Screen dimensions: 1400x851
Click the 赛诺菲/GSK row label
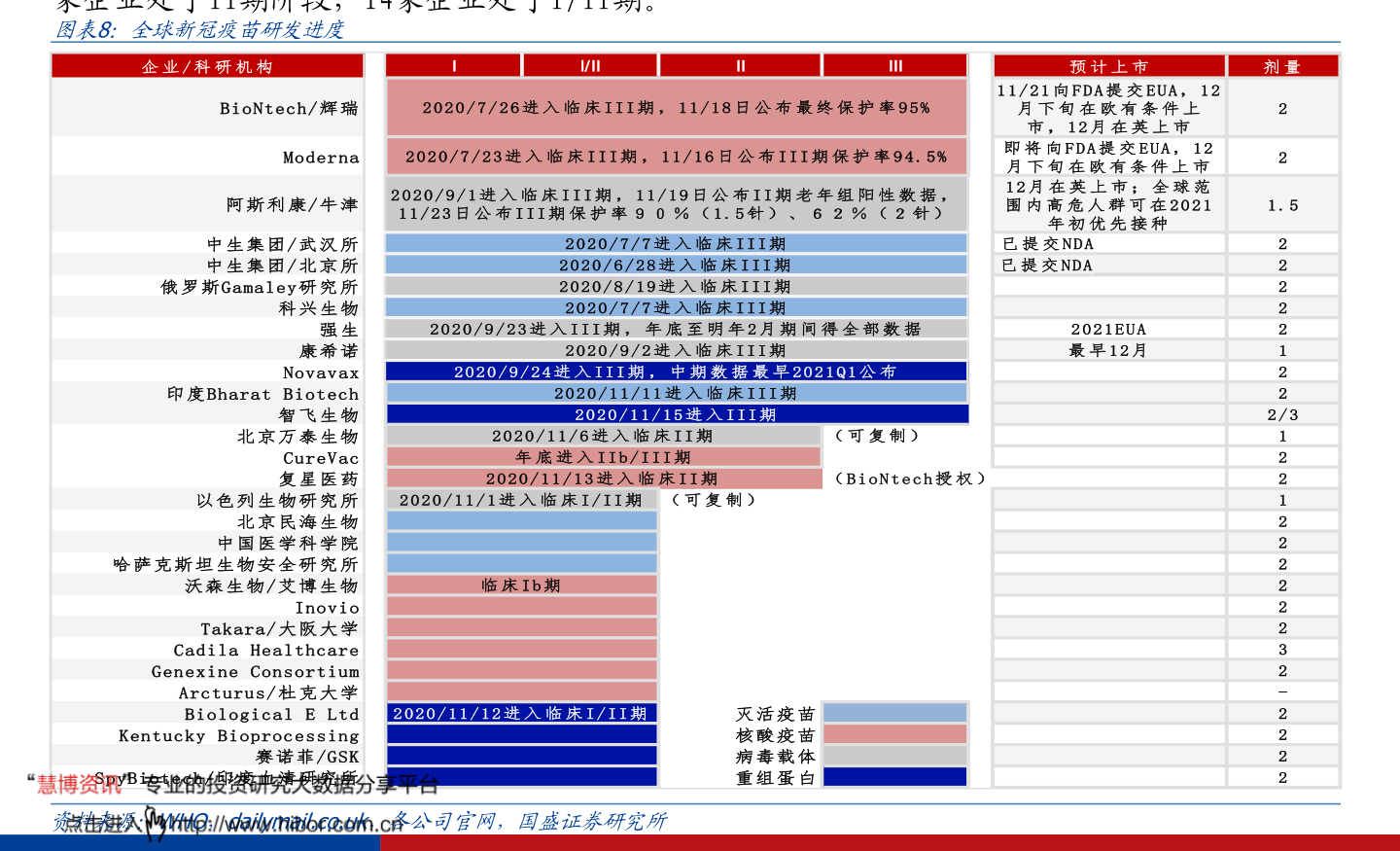click(307, 757)
